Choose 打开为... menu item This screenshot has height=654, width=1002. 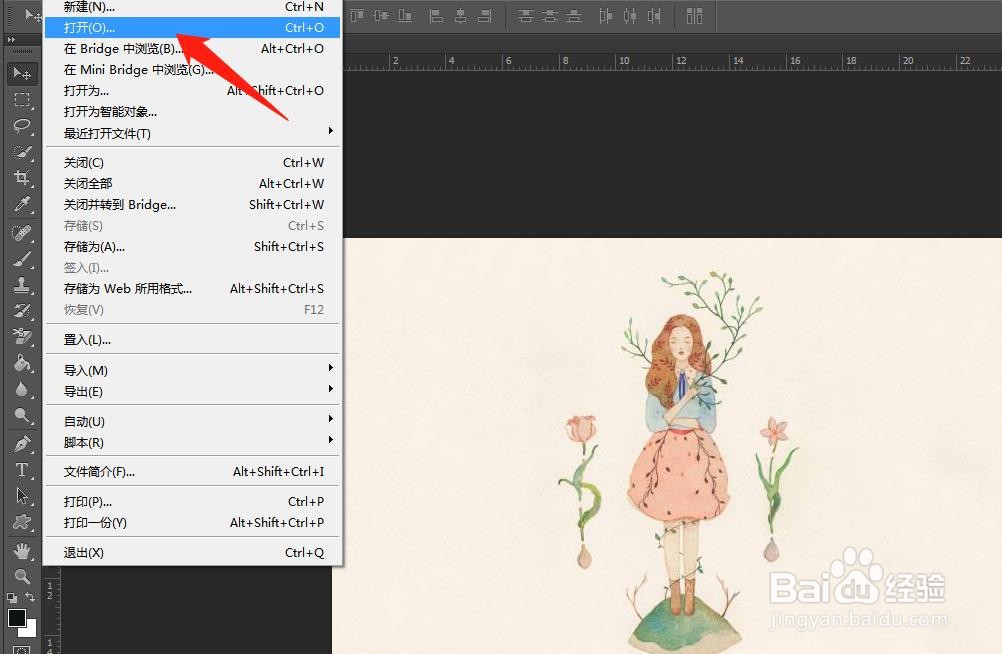click(x=192, y=91)
